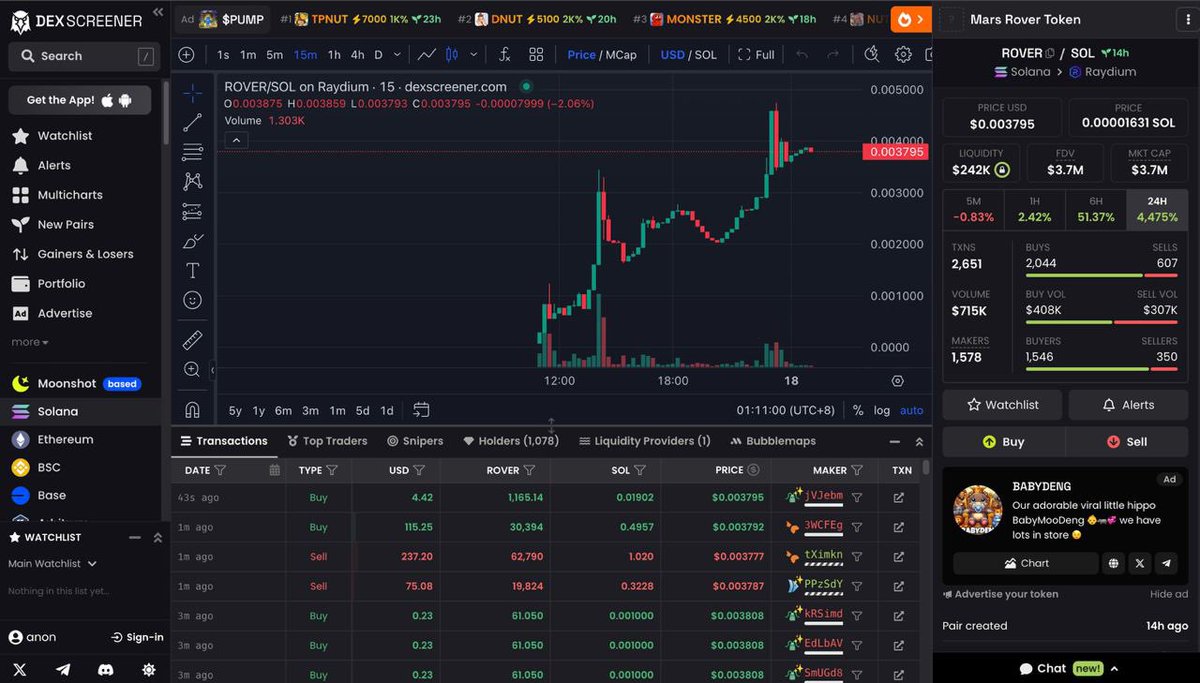Toggle percent scale on the chart
Viewport: 1200px width, 683px height.
click(858, 410)
